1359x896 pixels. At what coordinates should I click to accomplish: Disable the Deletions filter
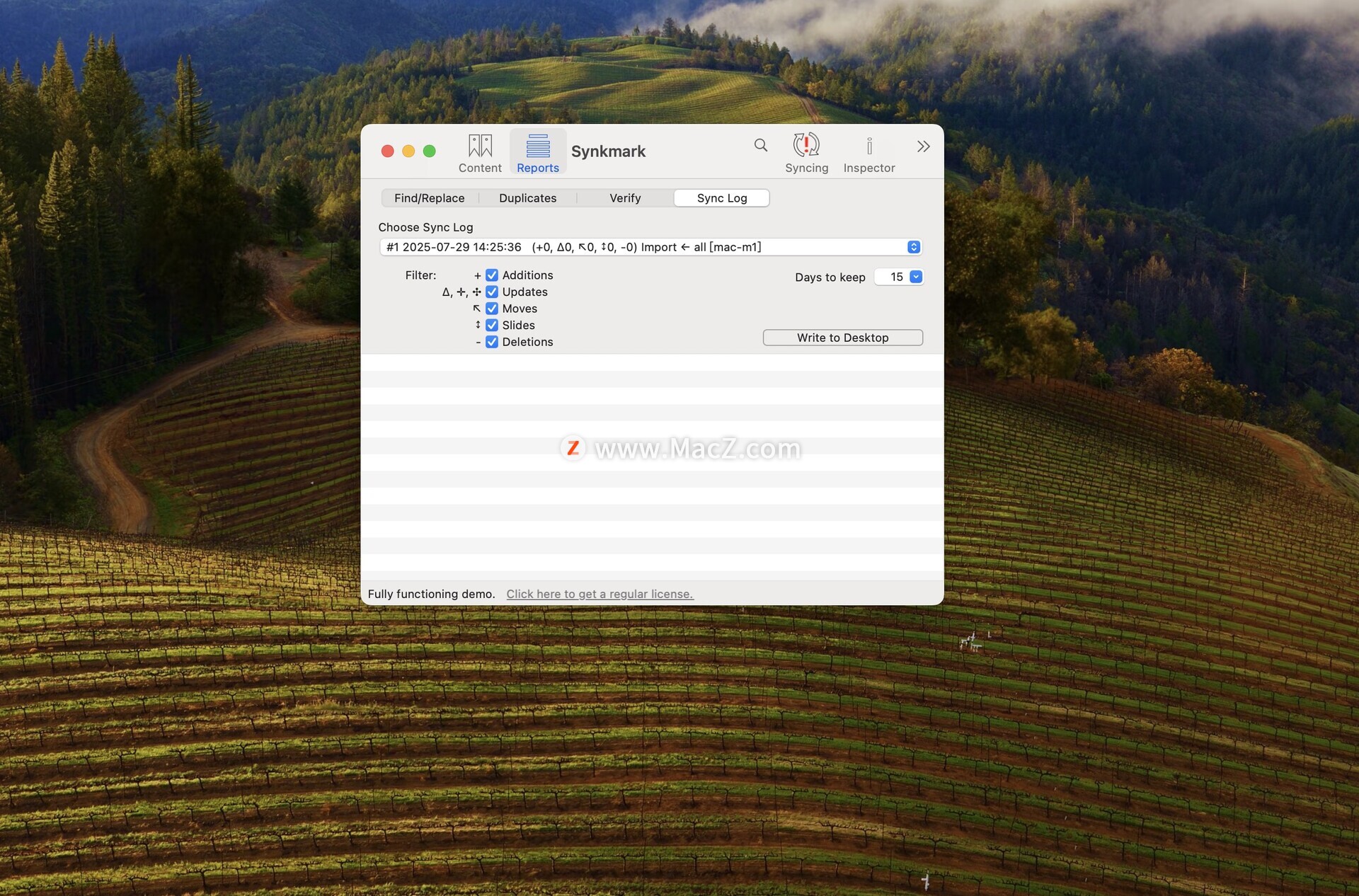tap(492, 342)
